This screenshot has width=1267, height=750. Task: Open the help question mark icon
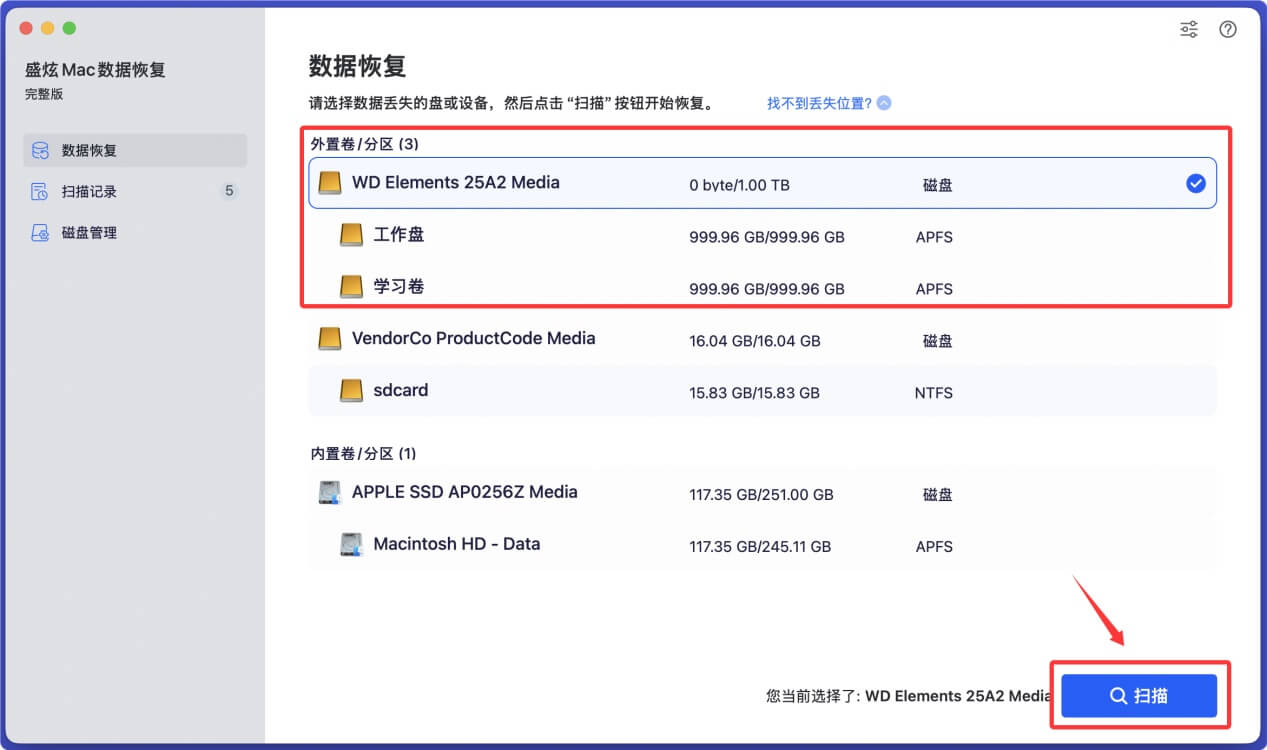(x=1228, y=29)
